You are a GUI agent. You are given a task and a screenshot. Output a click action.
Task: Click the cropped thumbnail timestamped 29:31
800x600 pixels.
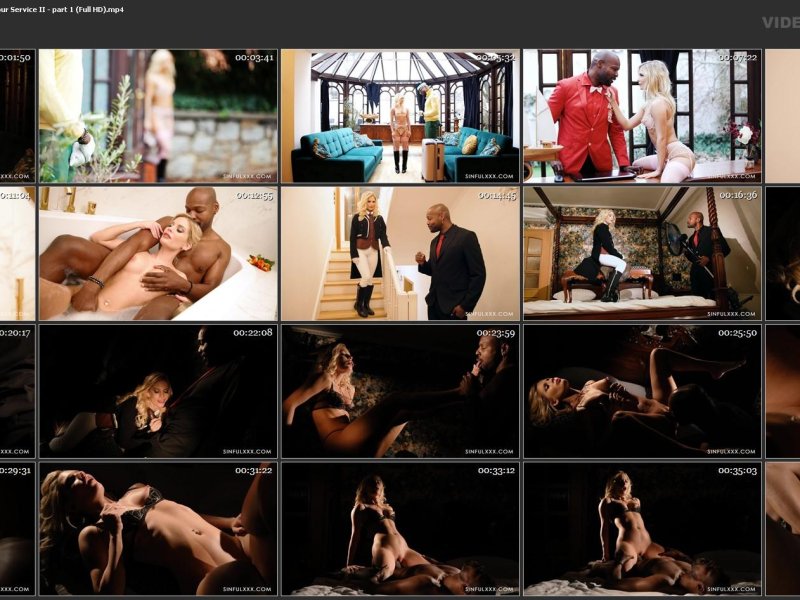17,528
